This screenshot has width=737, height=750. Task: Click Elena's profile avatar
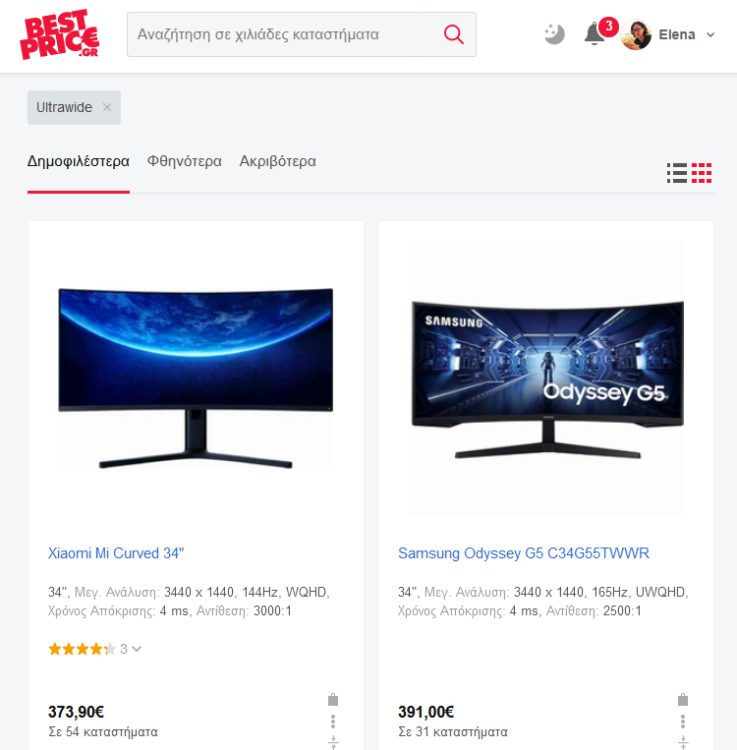click(x=636, y=35)
